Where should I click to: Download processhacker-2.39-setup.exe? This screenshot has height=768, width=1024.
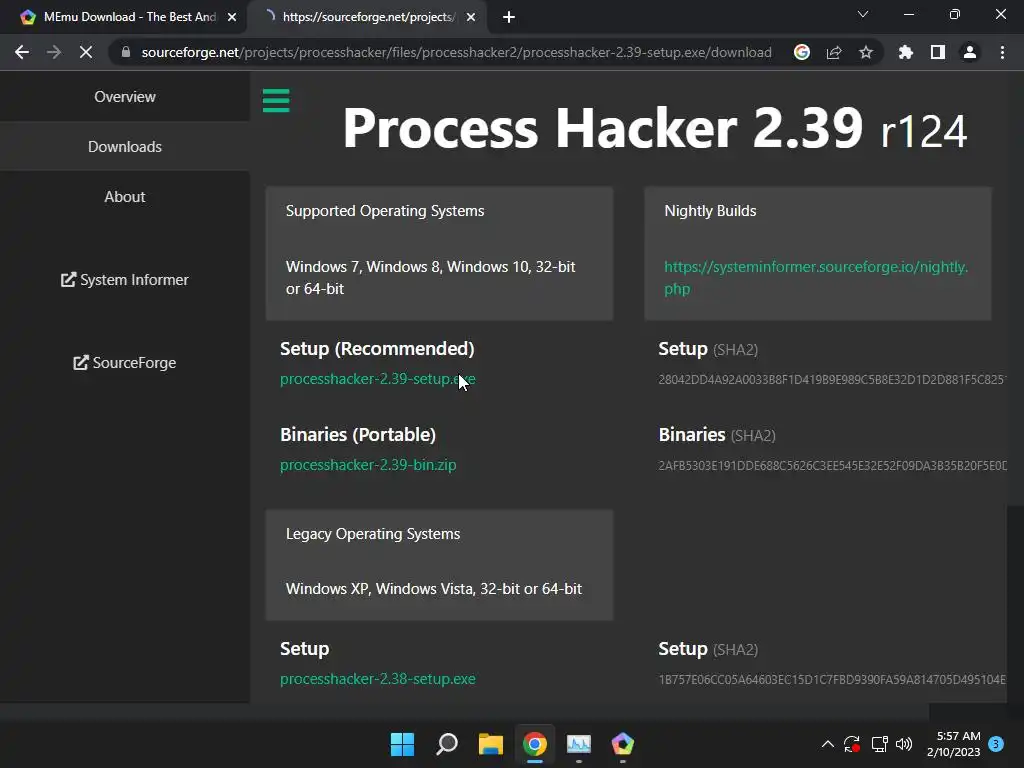377,379
